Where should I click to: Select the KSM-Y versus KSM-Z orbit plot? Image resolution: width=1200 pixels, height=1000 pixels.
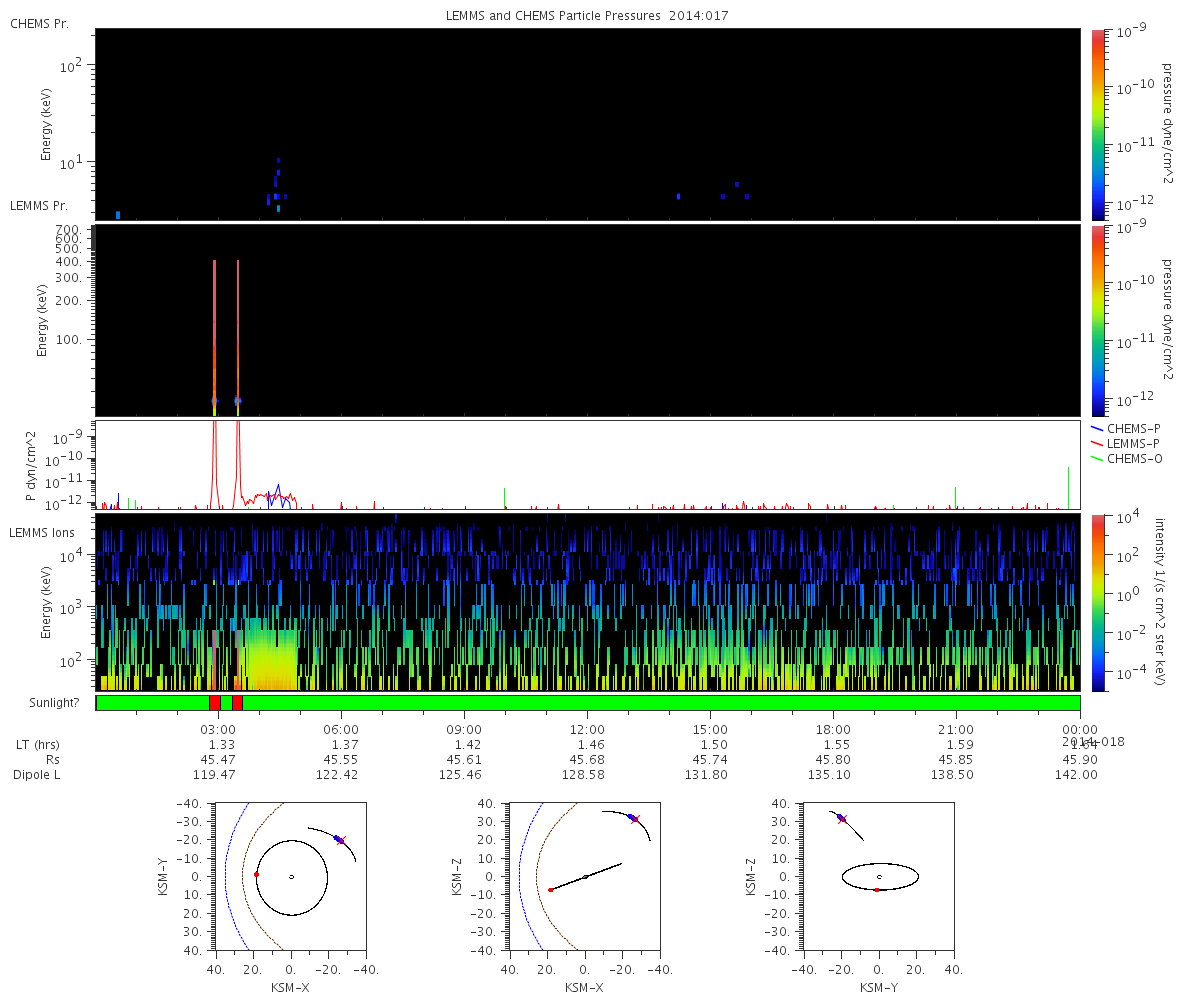tap(879, 876)
